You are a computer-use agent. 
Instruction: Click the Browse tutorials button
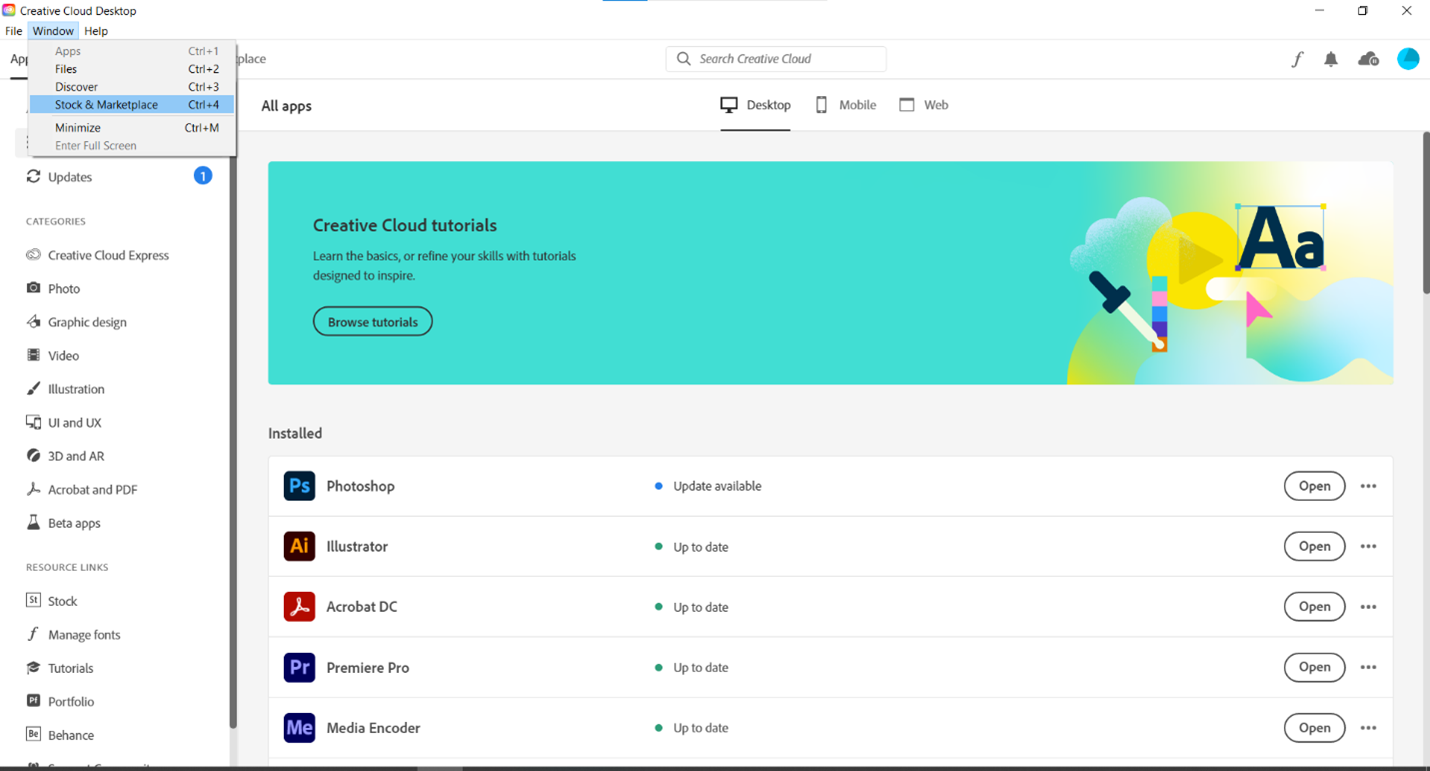(373, 322)
